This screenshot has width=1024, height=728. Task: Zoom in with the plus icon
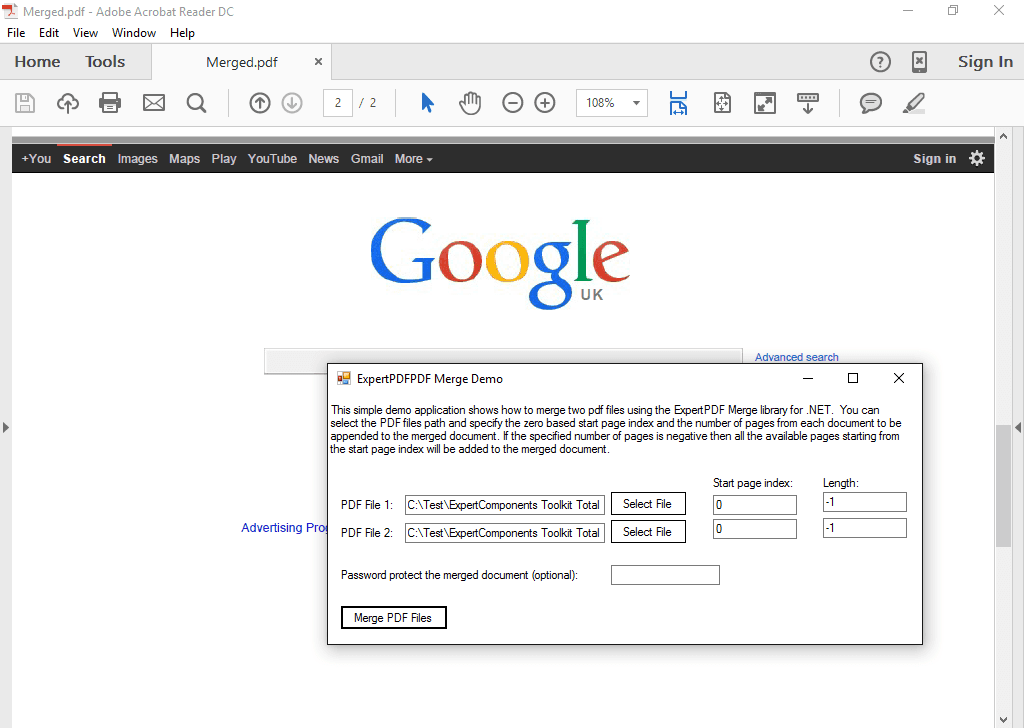545,103
